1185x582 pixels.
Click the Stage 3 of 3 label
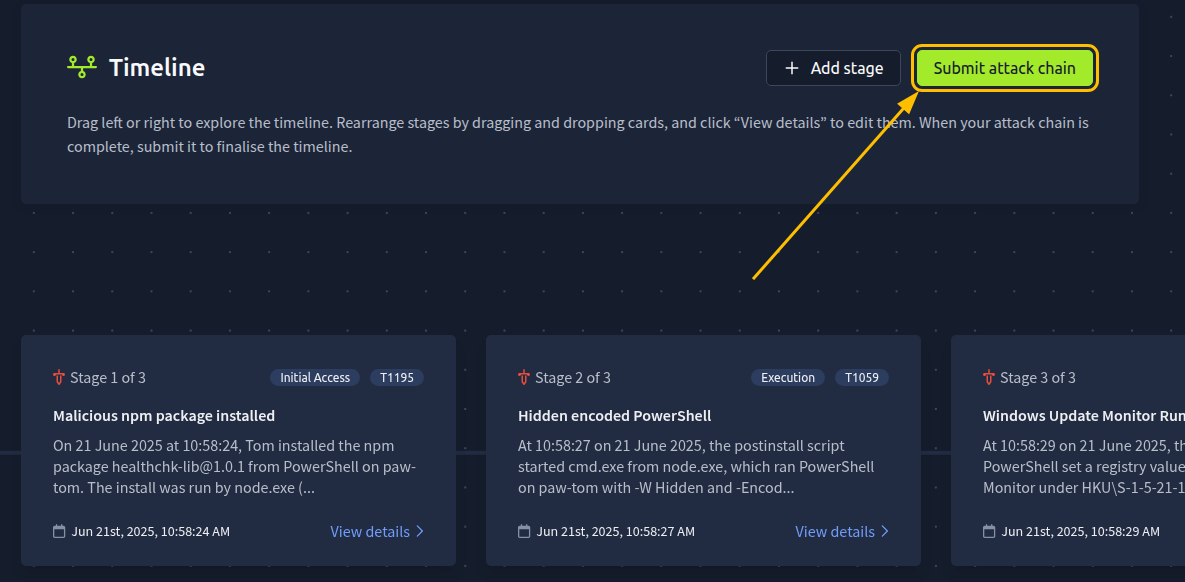[x=1038, y=377]
